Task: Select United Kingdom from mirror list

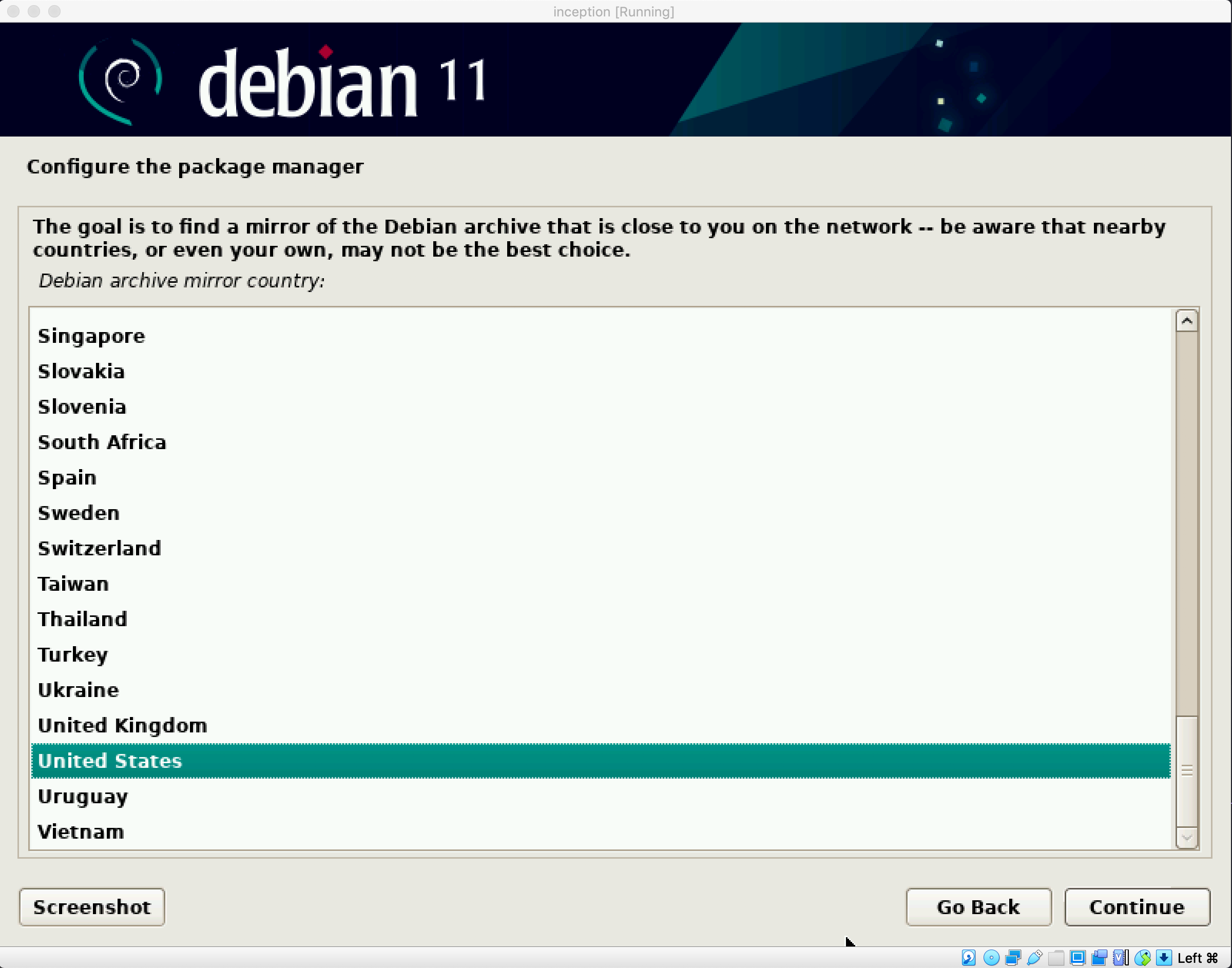Action: click(x=122, y=725)
